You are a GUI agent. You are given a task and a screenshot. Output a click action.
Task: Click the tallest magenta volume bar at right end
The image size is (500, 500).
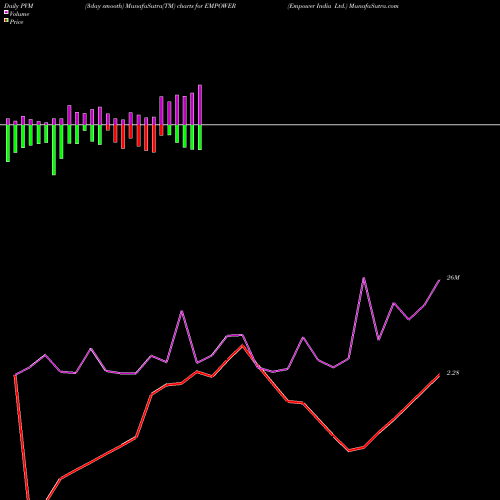click(x=200, y=105)
